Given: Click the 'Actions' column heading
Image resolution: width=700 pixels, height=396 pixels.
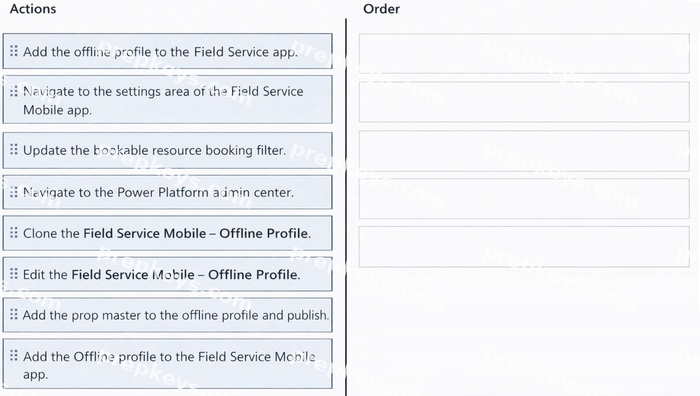Looking at the screenshot, I should pos(33,9).
